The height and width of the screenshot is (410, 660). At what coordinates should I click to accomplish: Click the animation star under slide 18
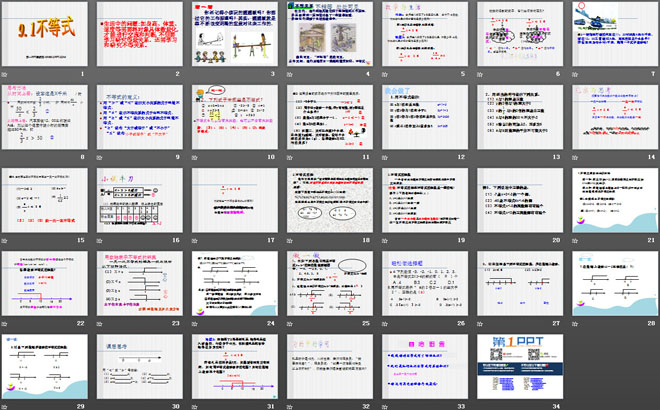pos(290,241)
